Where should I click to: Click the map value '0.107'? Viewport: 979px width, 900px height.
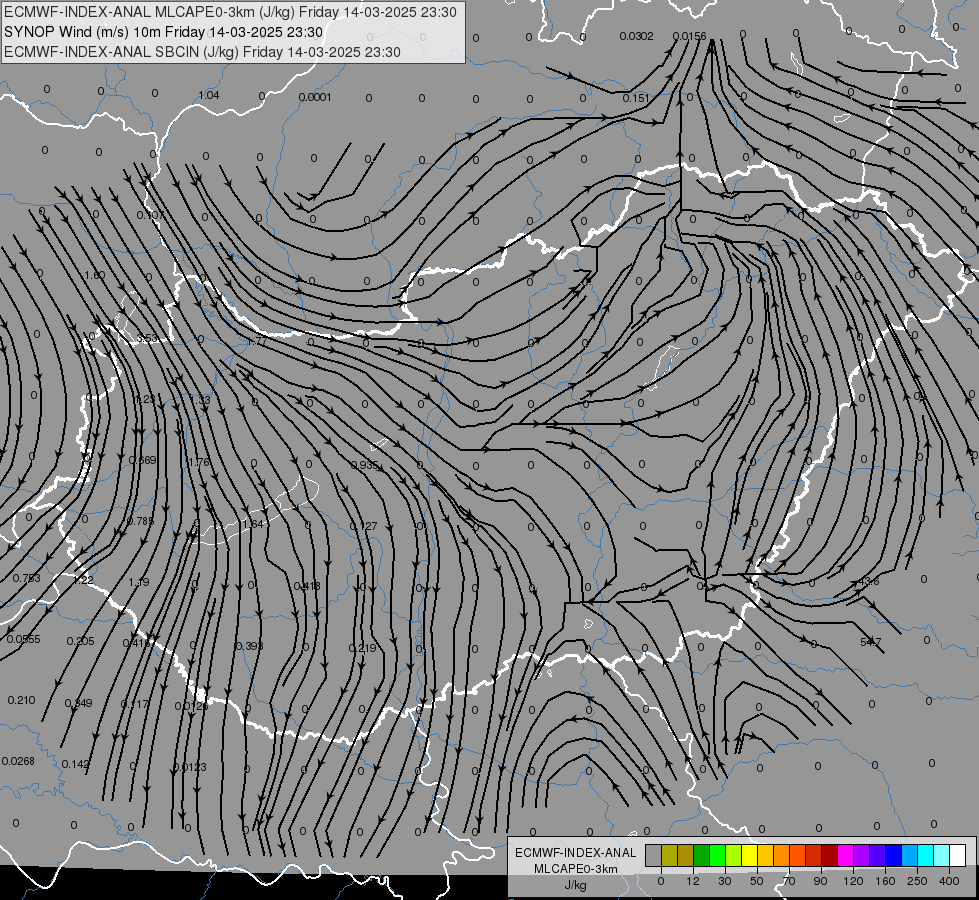point(150,215)
